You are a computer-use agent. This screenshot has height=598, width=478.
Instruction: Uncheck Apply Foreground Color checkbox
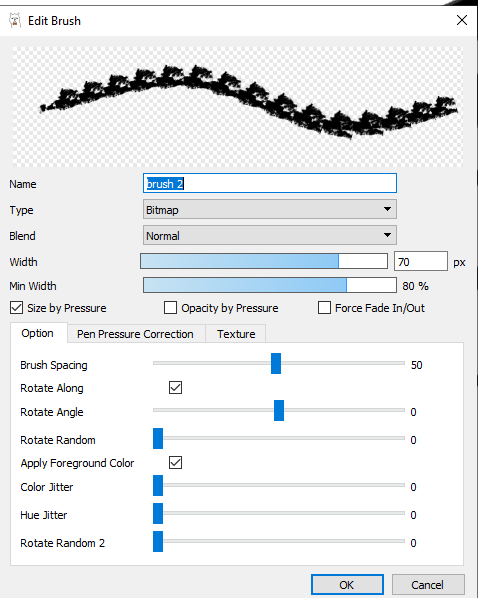tap(175, 463)
